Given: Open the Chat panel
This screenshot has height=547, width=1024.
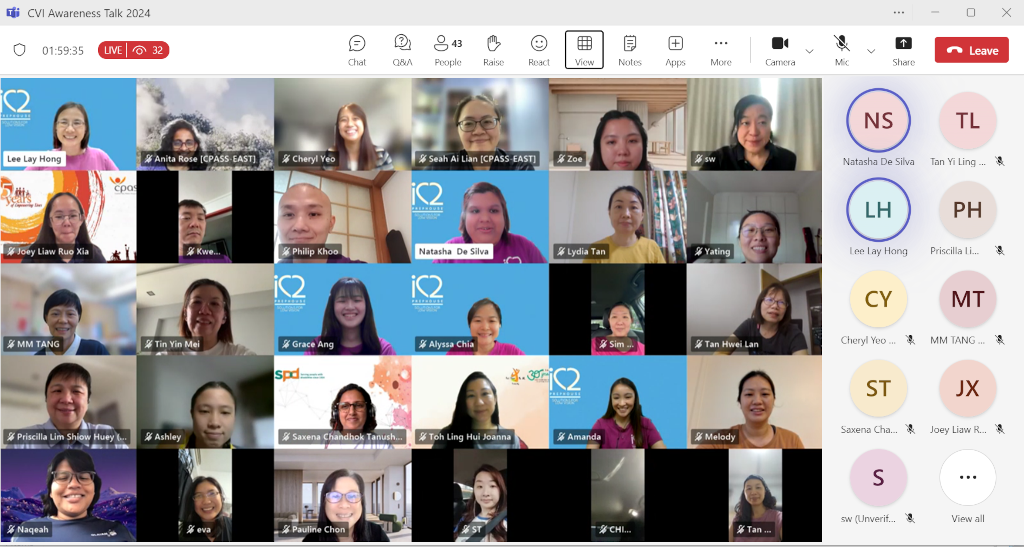Looking at the screenshot, I should point(357,50).
